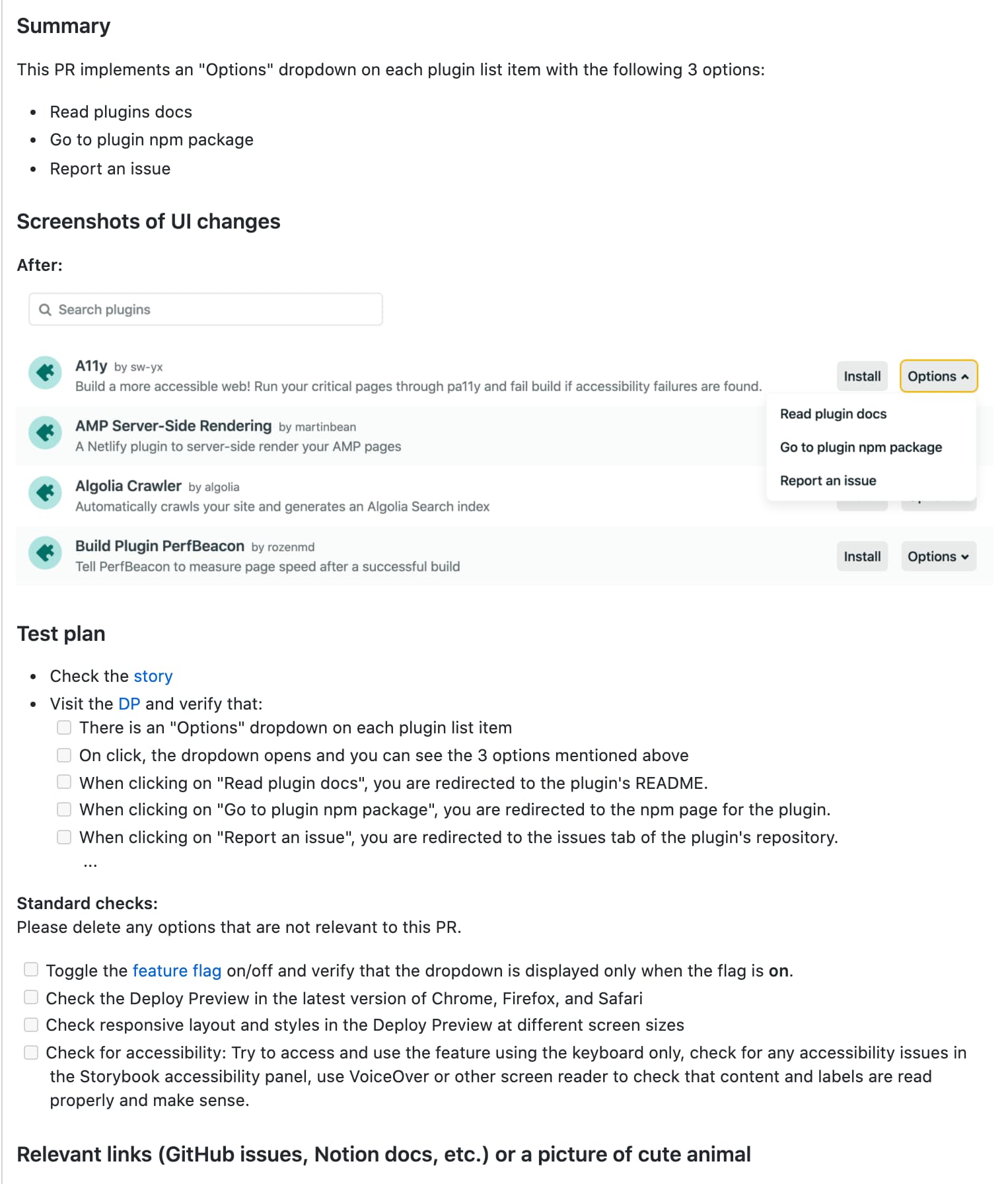The height and width of the screenshot is (1184, 1008).
Task: Collapse the open Options dropdown for A11y
Action: click(938, 377)
